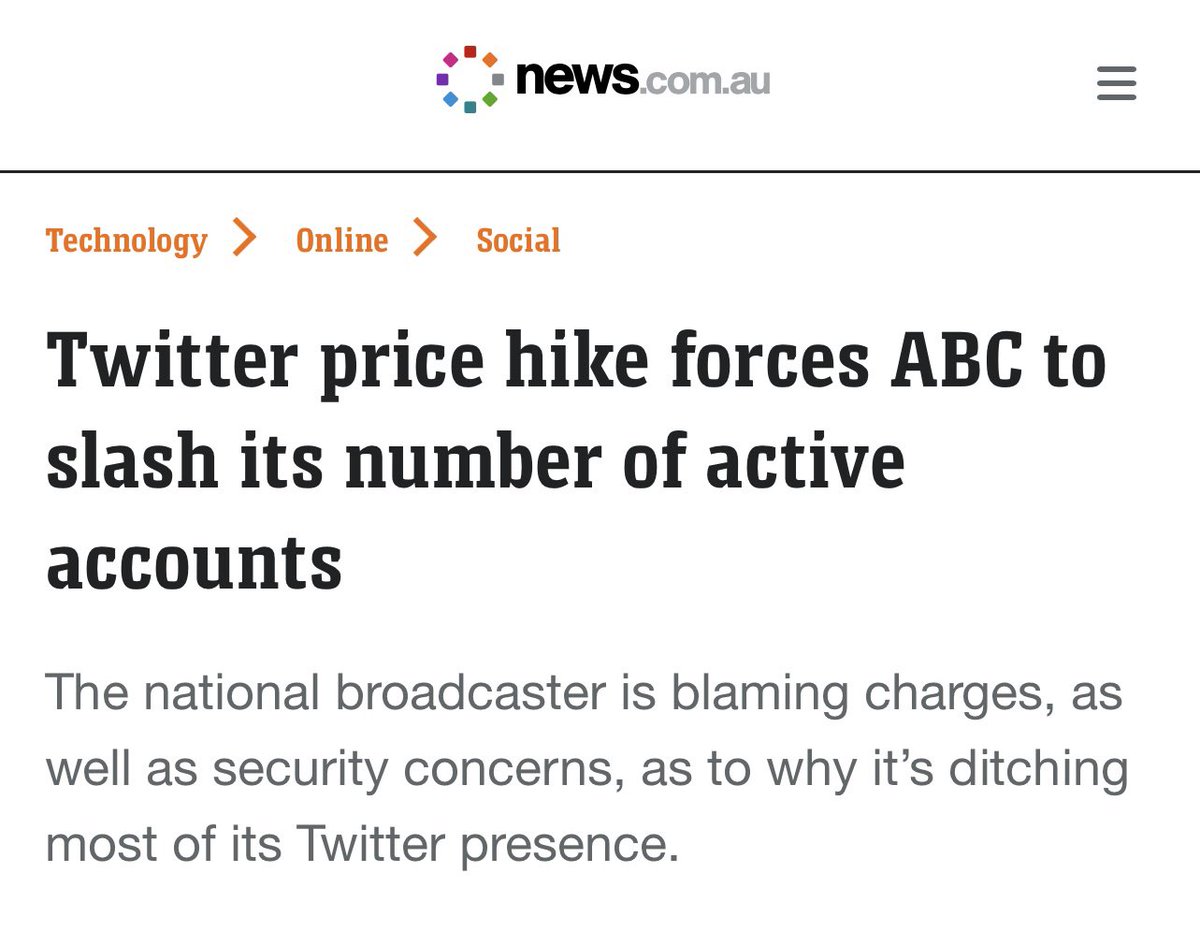Go to the Technology section breadcrumb

point(126,240)
